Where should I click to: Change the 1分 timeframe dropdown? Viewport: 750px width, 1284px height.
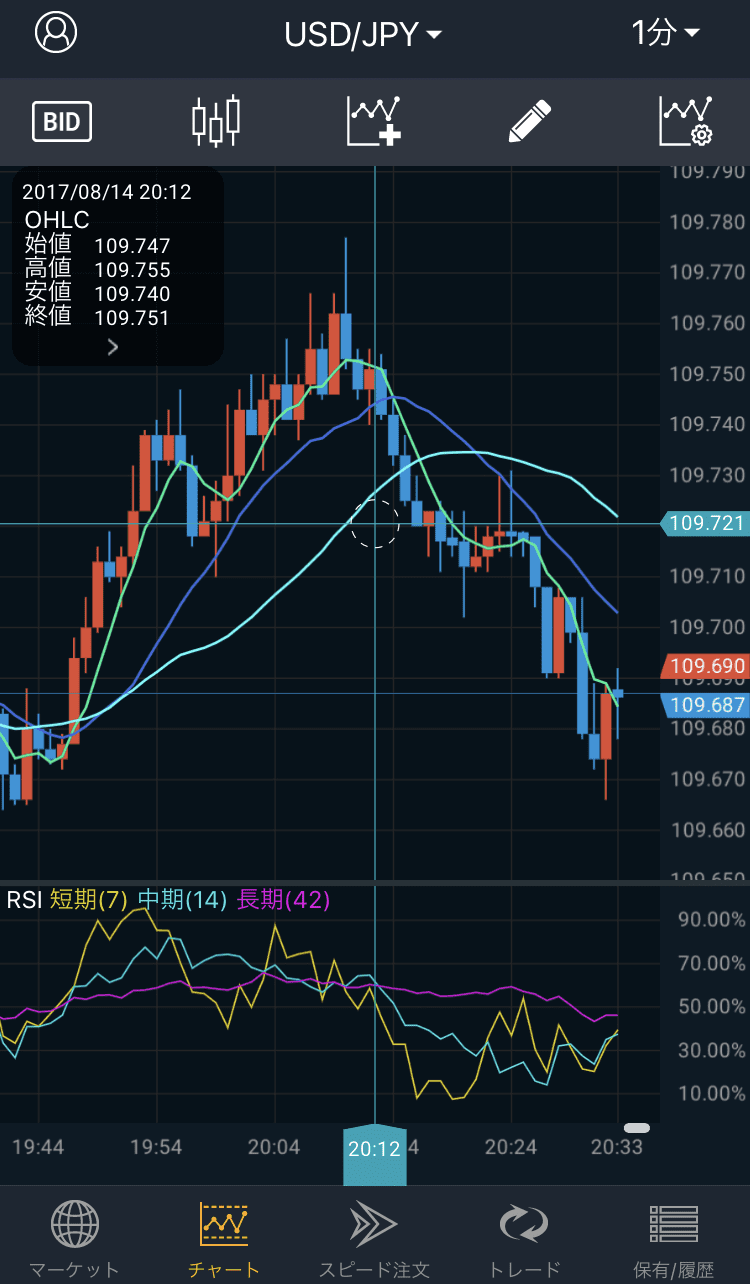[x=665, y=33]
